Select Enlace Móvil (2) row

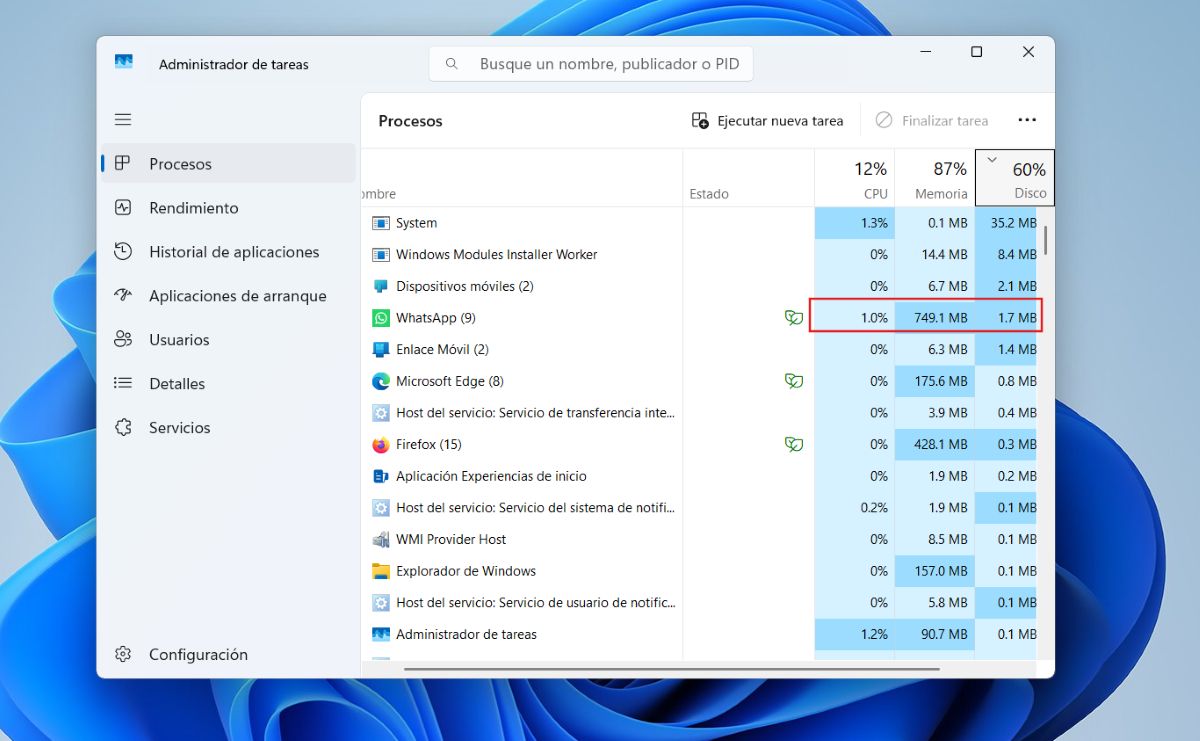pos(700,349)
